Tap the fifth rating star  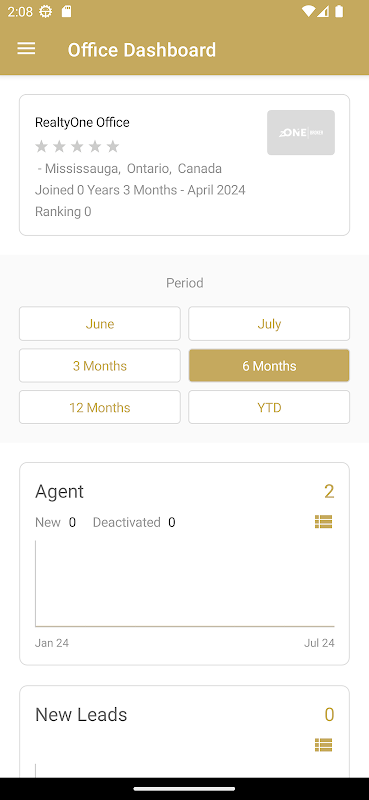coord(113,147)
